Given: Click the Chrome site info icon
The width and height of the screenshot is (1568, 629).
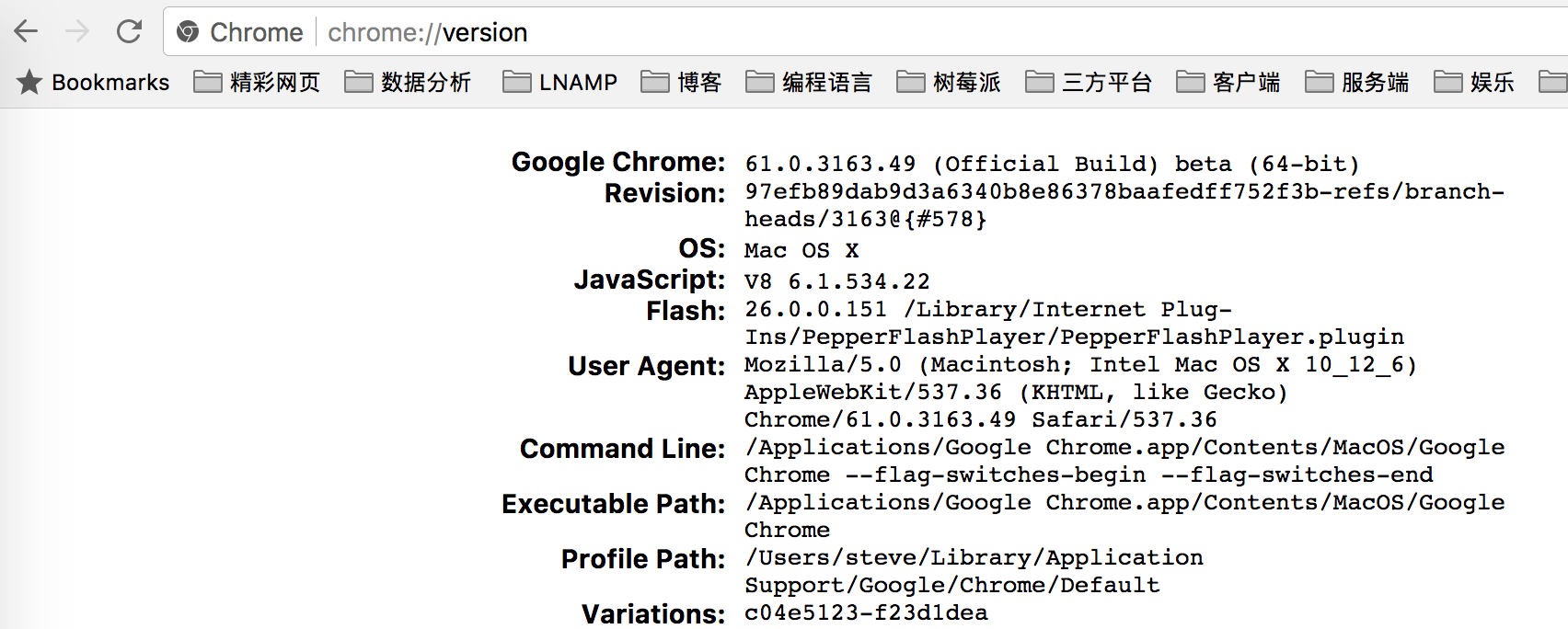Looking at the screenshot, I should coord(188,32).
